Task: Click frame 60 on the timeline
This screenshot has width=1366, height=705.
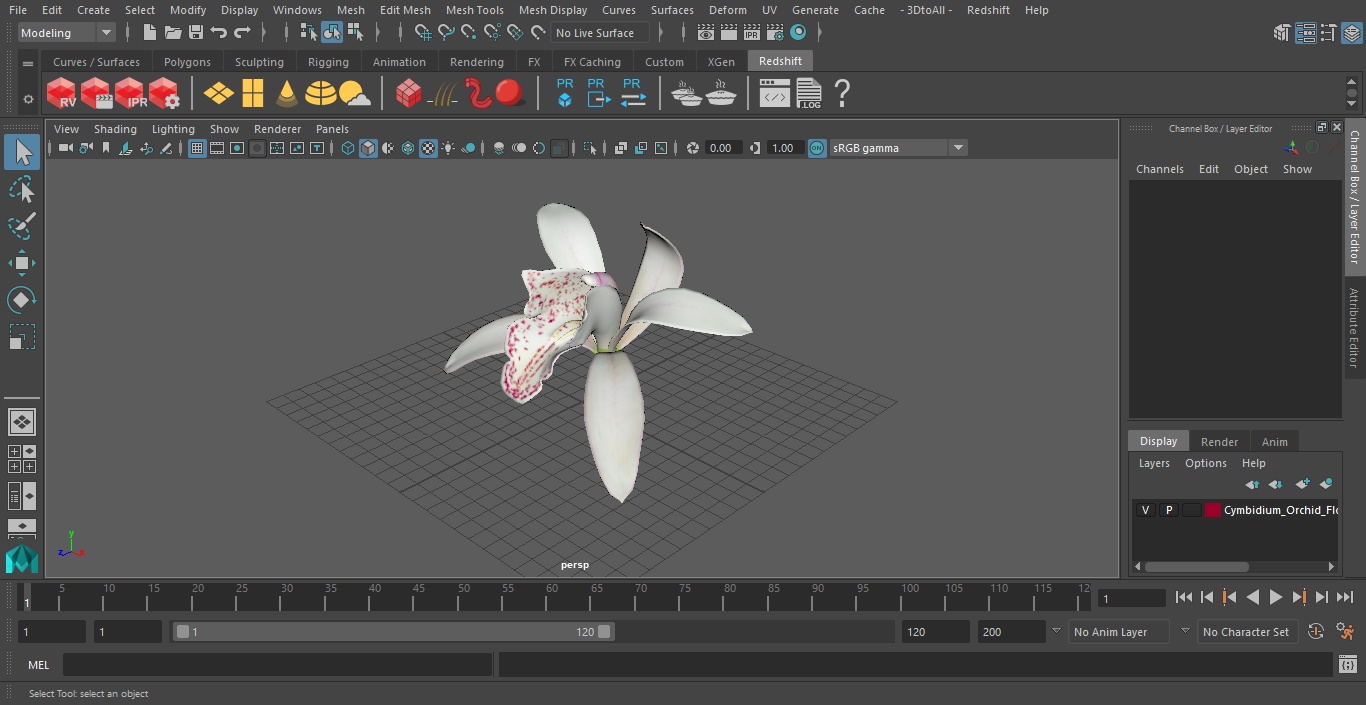Action: [x=553, y=598]
